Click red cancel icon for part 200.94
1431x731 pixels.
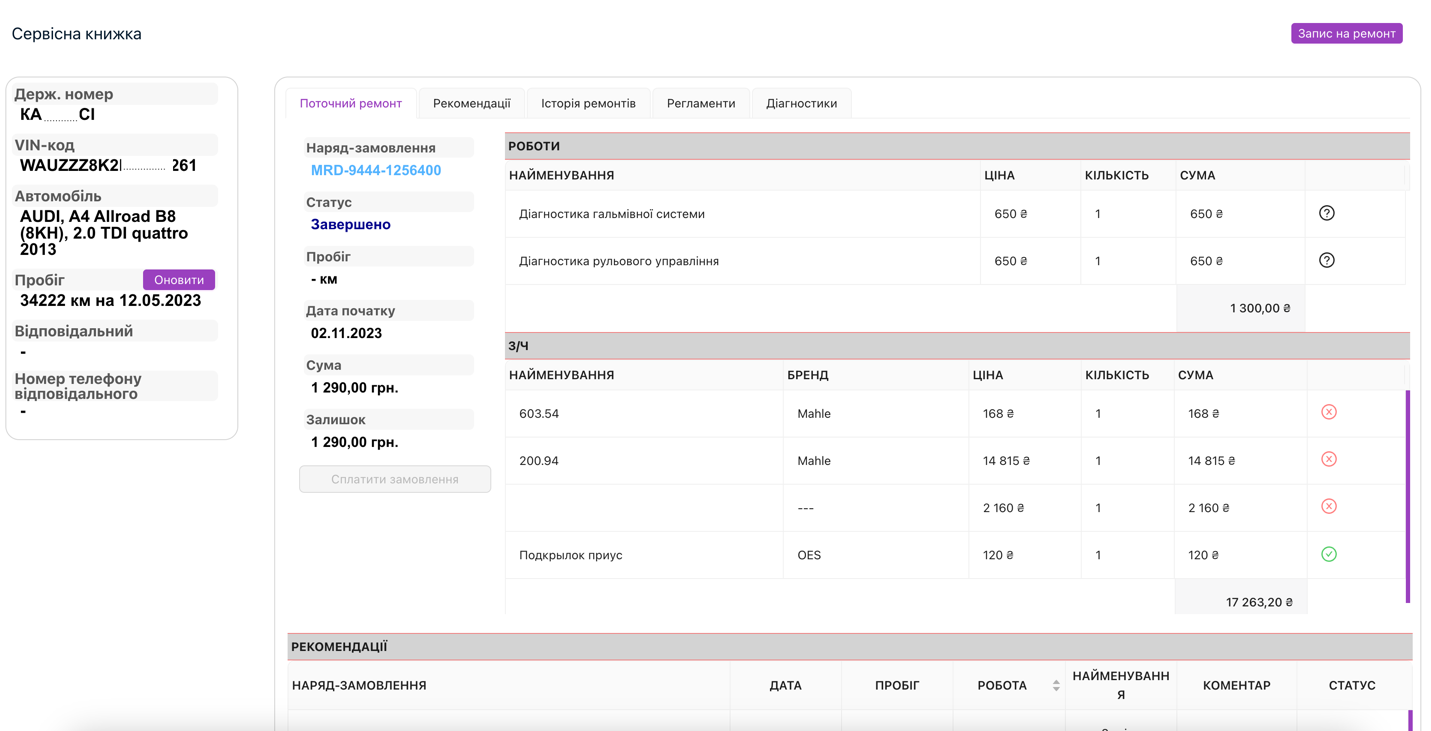[1328, 459]
